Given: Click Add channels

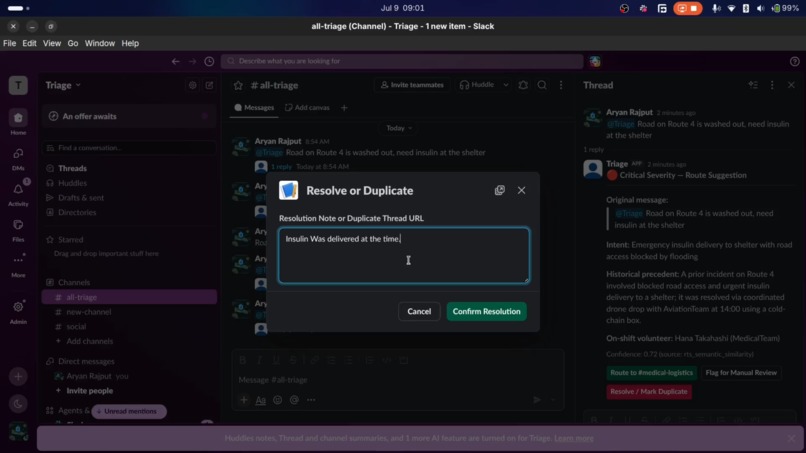Looking at the screenshot, I should (89, 341).
